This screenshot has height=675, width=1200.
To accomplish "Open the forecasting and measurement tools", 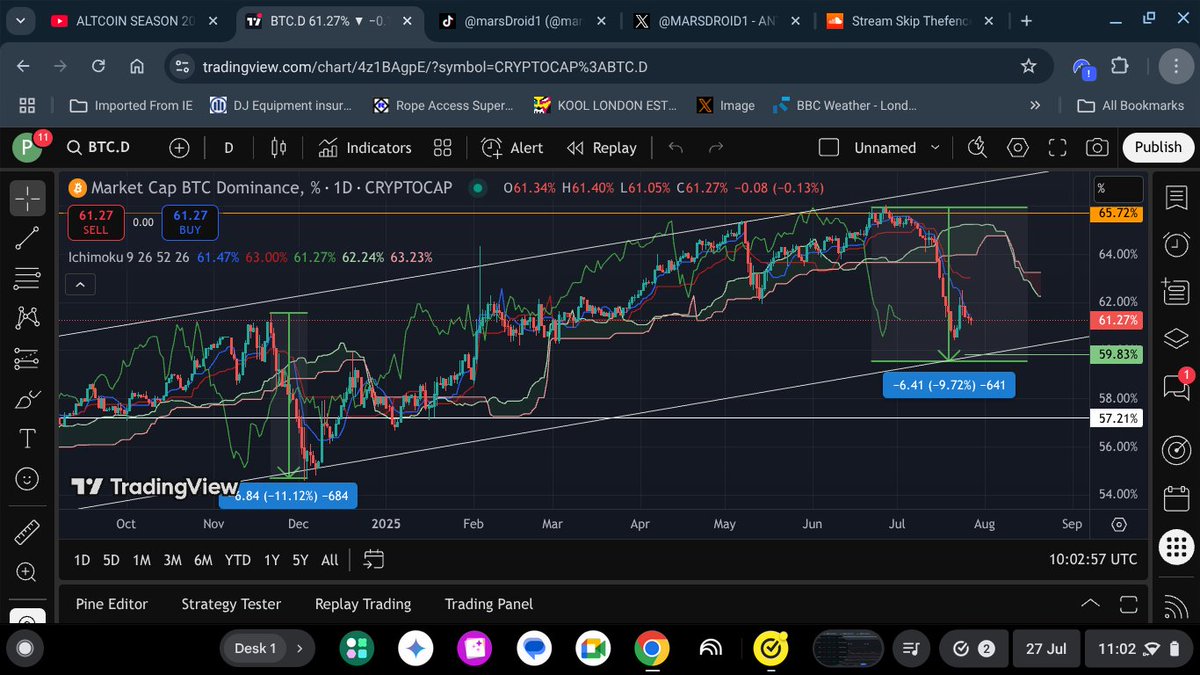I will 27,358.
